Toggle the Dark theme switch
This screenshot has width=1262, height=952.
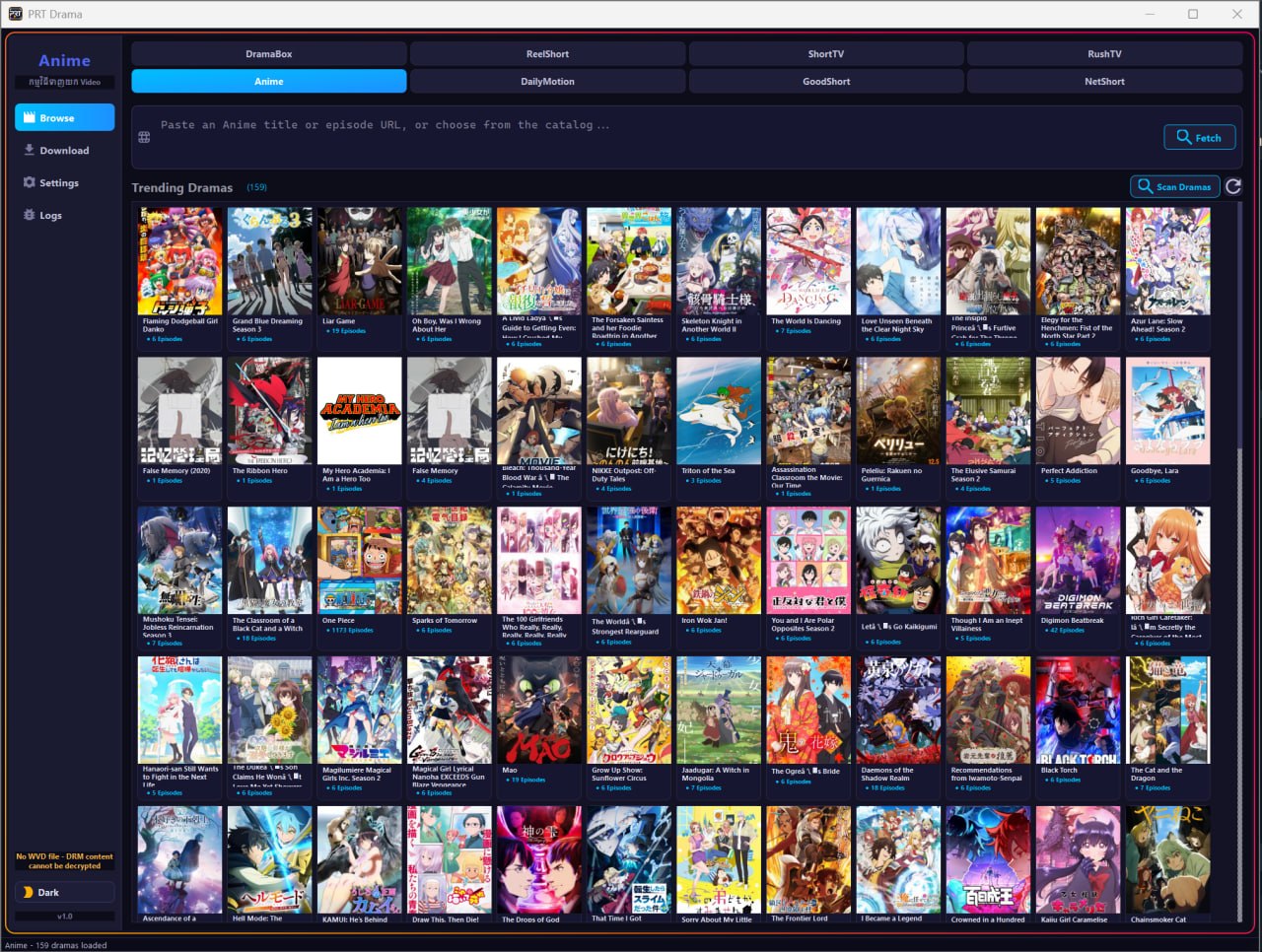click(65, 892)
